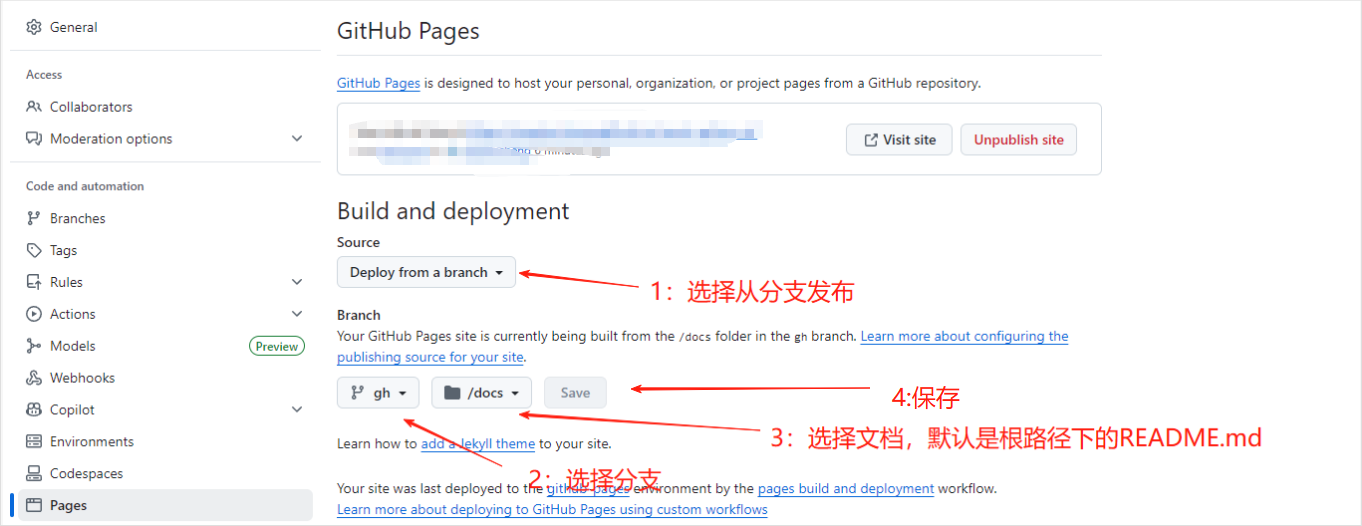
Task: Click the Pages browser icon
Action: coord(34,506)
